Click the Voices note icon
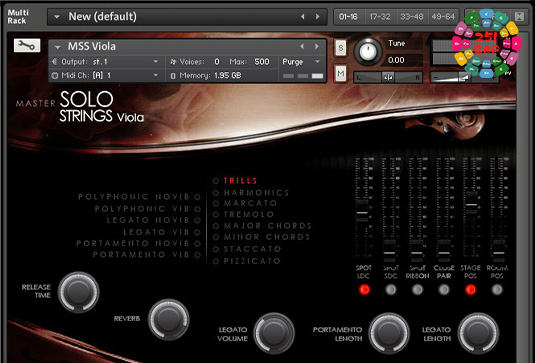This screenshot has width=535, height=363. [x=173, y=62]
